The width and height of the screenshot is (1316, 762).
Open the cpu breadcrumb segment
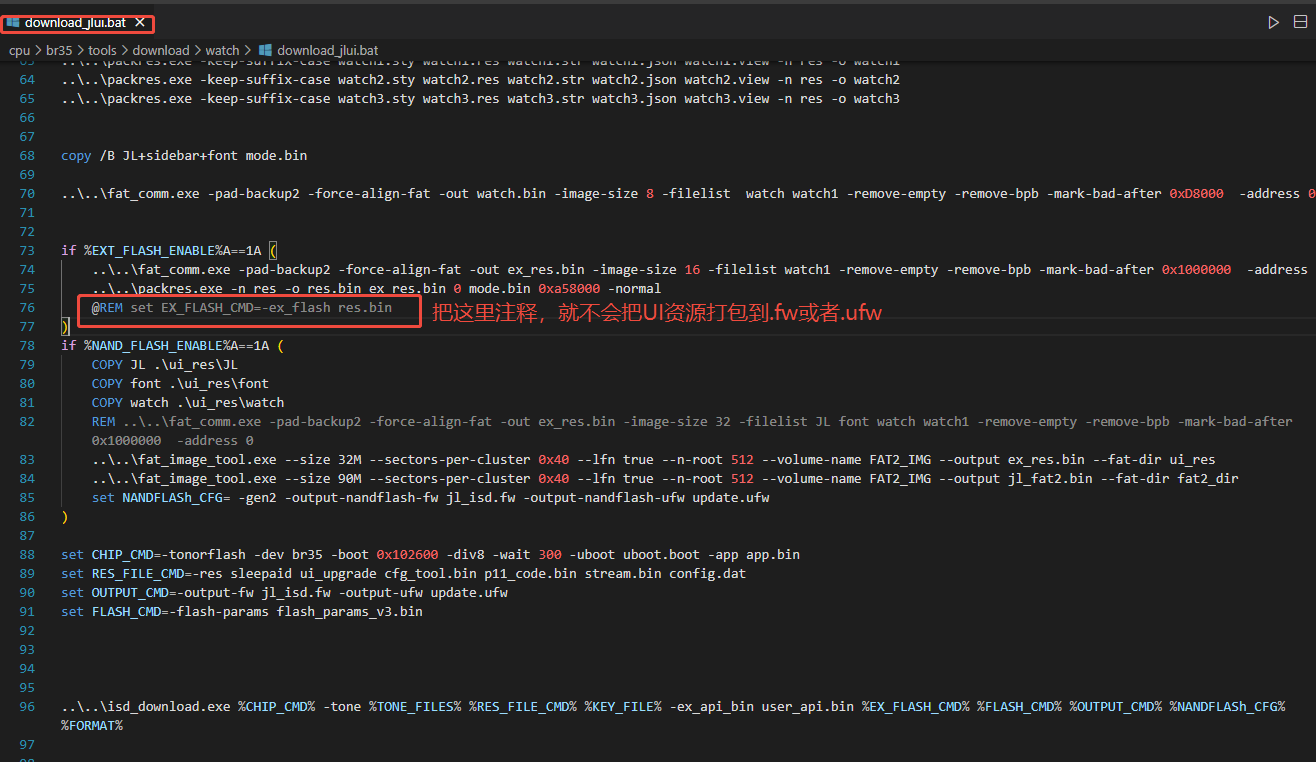coord(20,50)
